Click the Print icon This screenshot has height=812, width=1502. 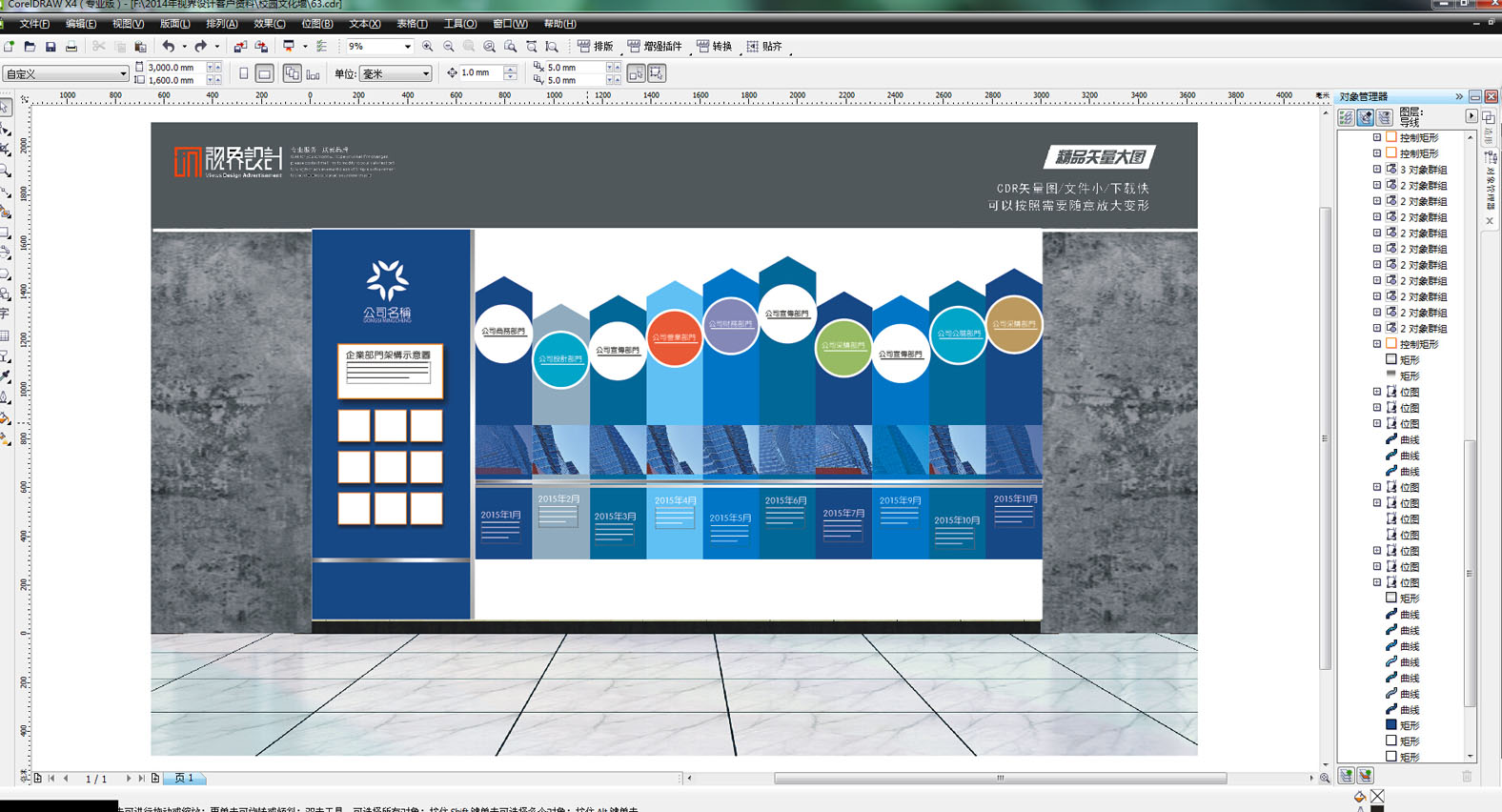(x=71, y=46)
